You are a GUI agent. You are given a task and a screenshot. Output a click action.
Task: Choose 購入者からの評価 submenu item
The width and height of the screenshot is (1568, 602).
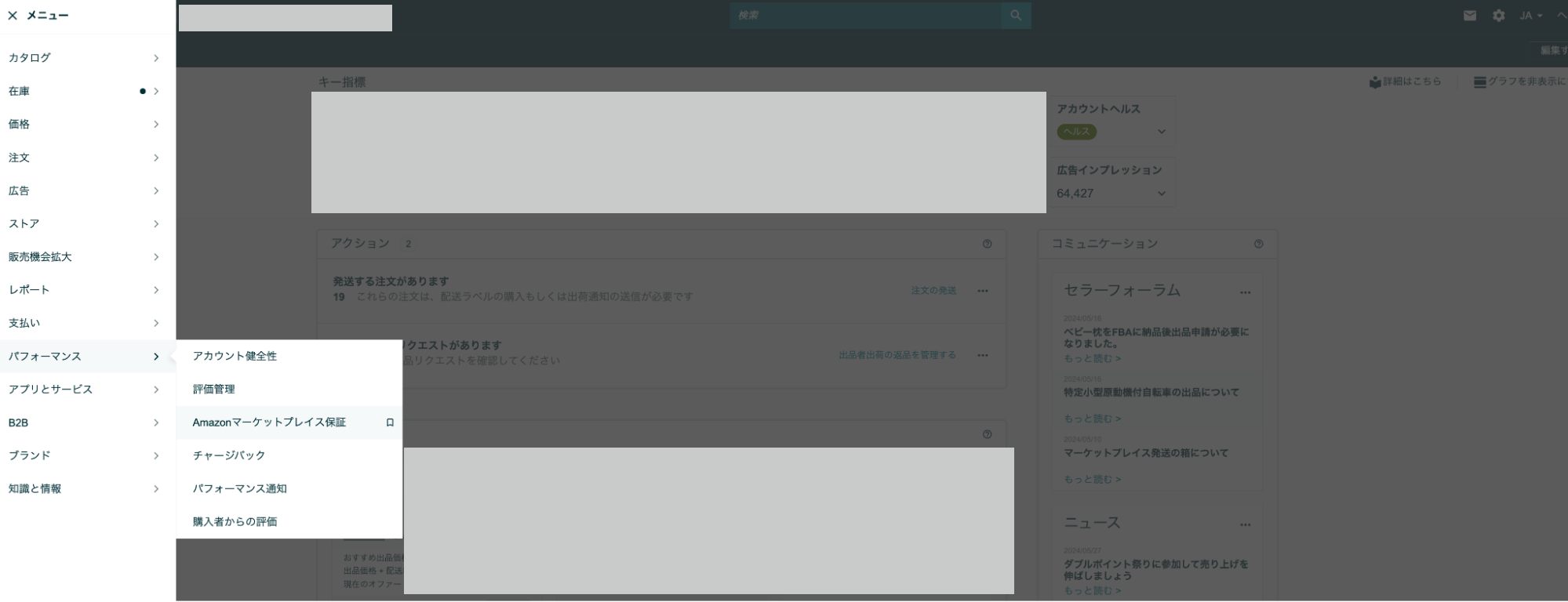click(x=235, y=522)
